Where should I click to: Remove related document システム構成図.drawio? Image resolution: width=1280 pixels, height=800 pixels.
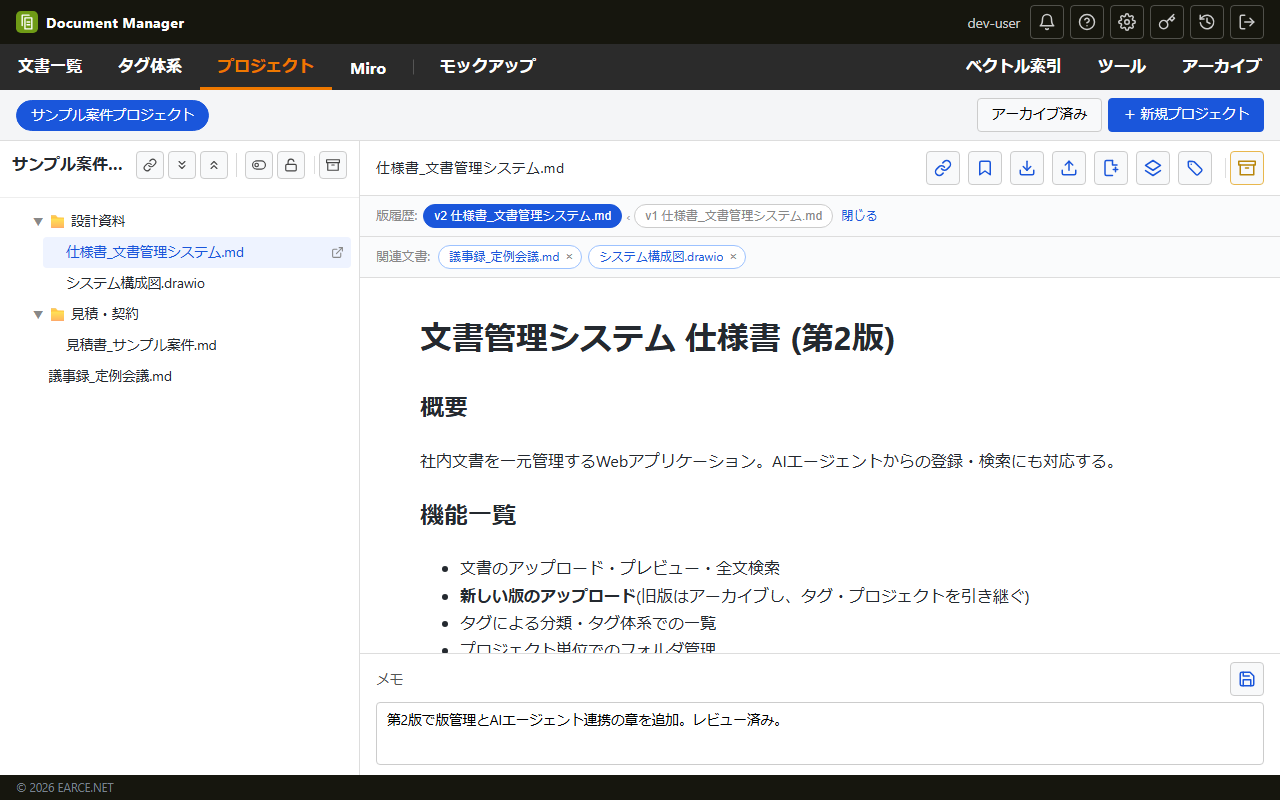[733, 257]
